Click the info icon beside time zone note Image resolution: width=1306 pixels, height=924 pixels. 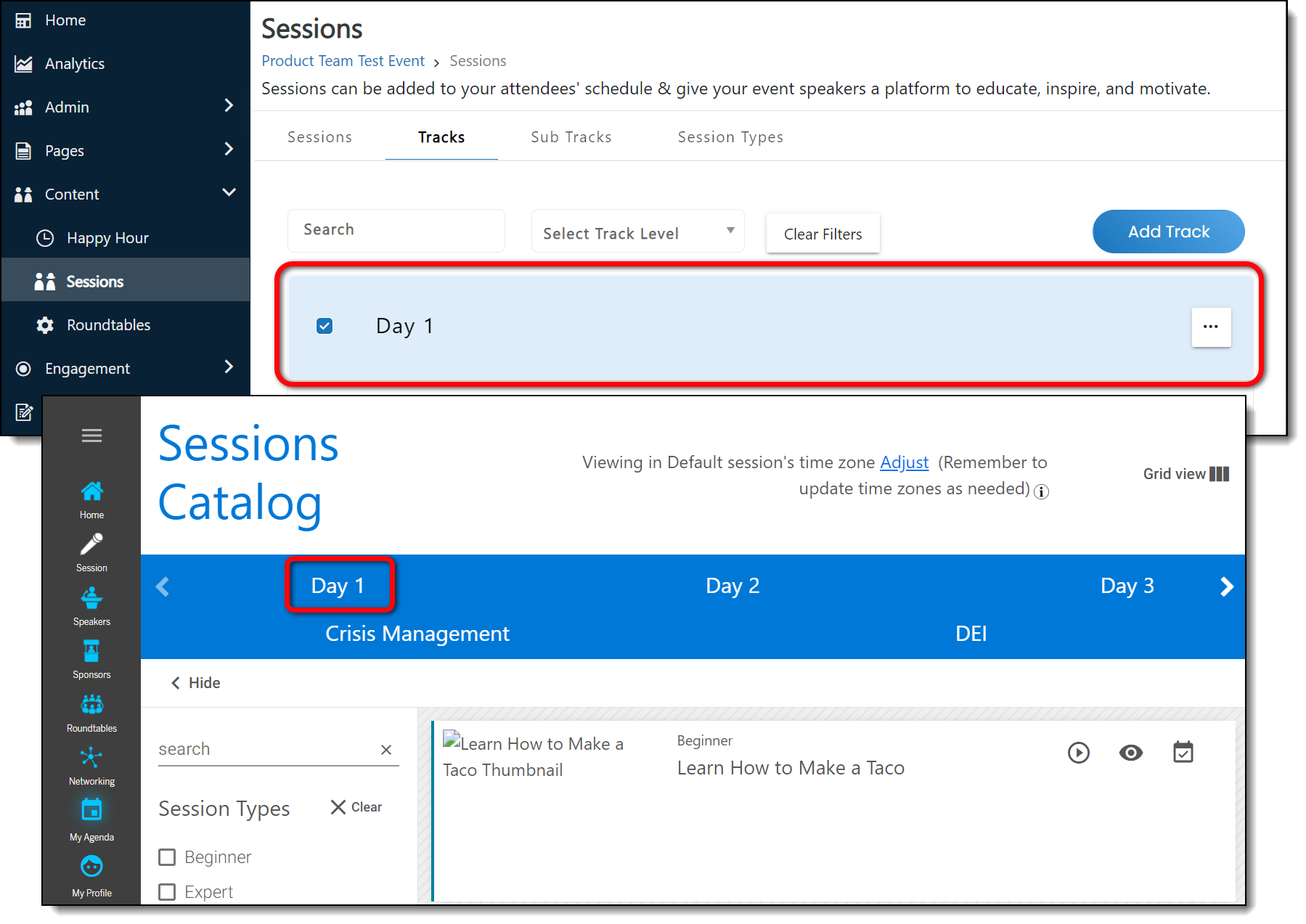coord(1041,492)
